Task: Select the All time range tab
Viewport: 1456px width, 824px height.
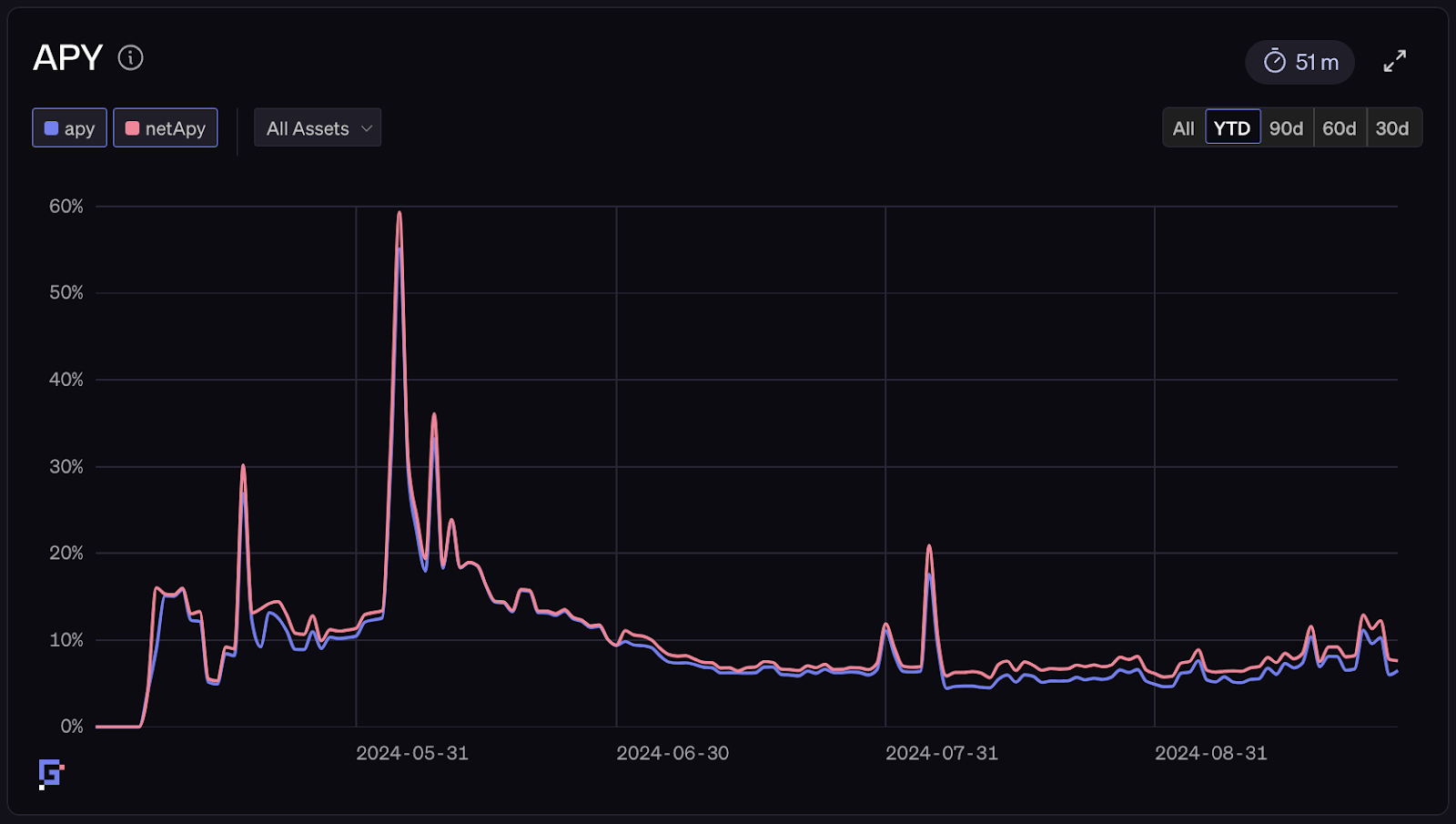Action: [1182, 127]
